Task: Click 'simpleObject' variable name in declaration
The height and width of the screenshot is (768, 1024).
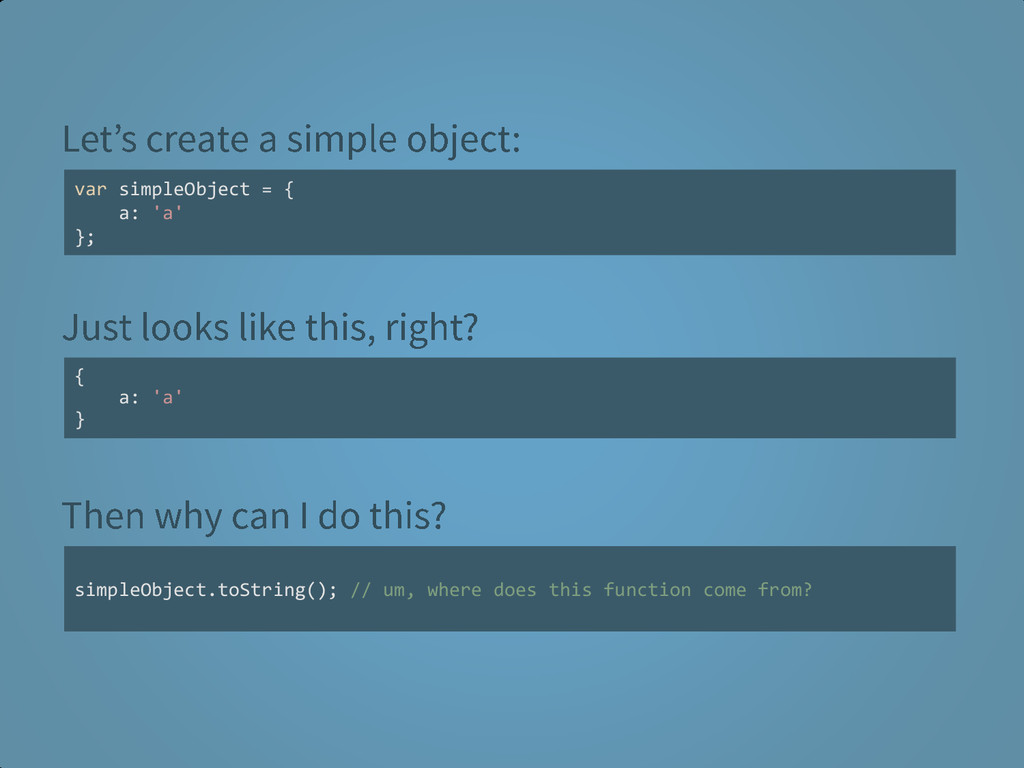Action: click(x=184, y=190)
